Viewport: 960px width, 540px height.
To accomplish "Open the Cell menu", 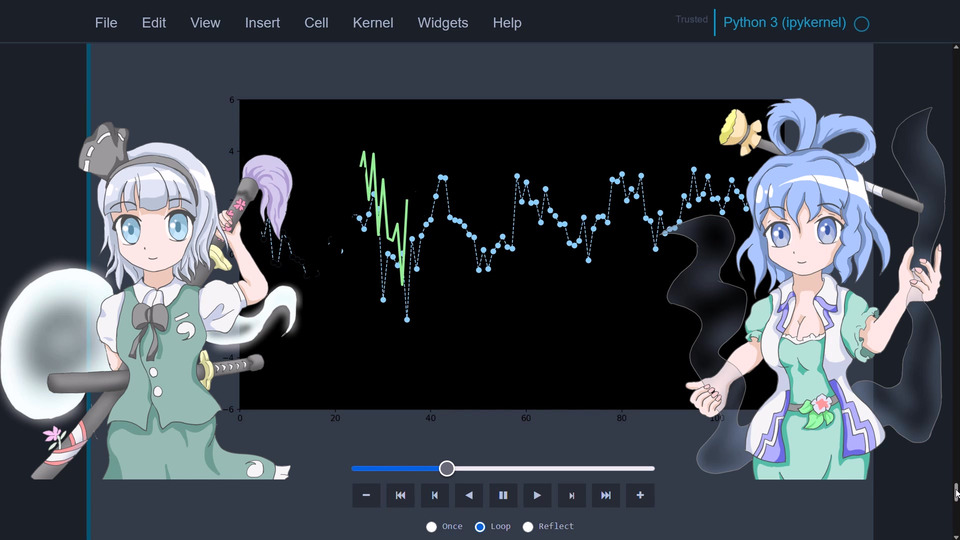I will tap(317, 23).
